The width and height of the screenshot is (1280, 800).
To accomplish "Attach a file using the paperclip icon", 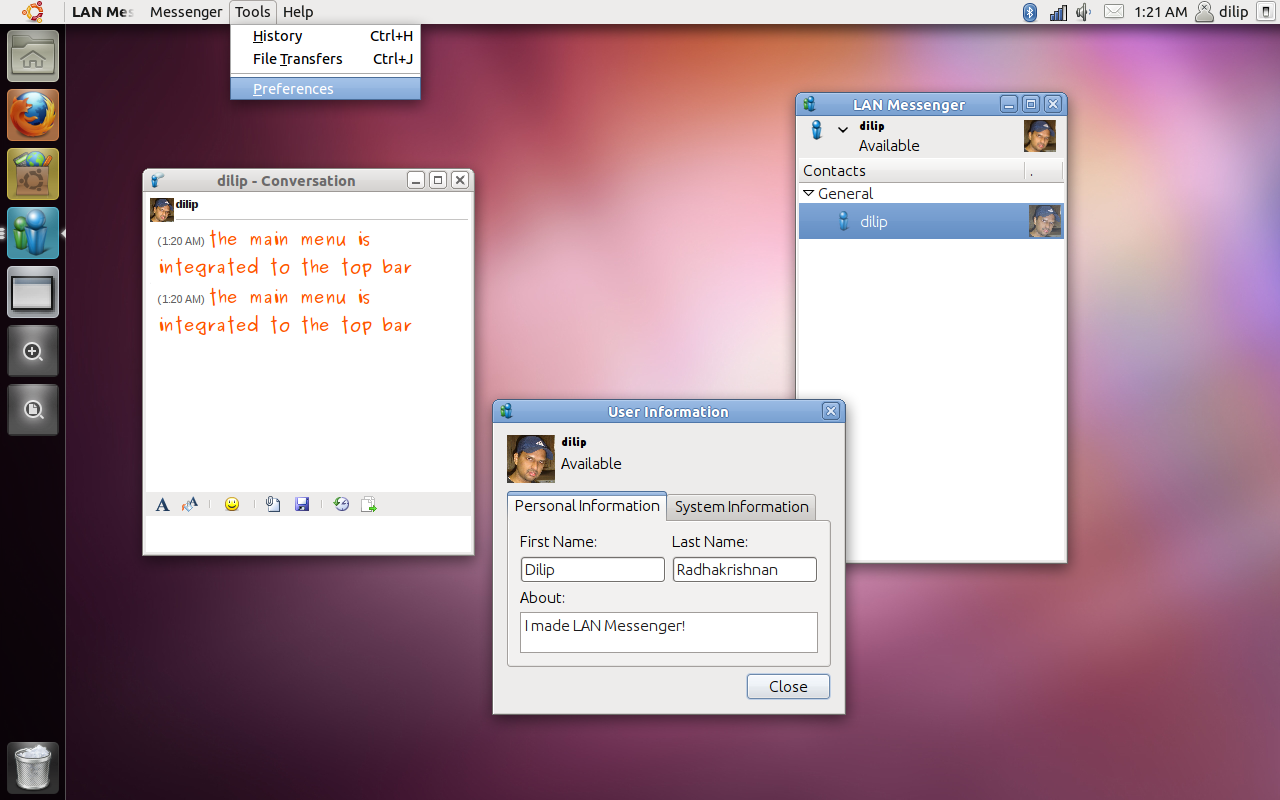I will coord(273,505).
